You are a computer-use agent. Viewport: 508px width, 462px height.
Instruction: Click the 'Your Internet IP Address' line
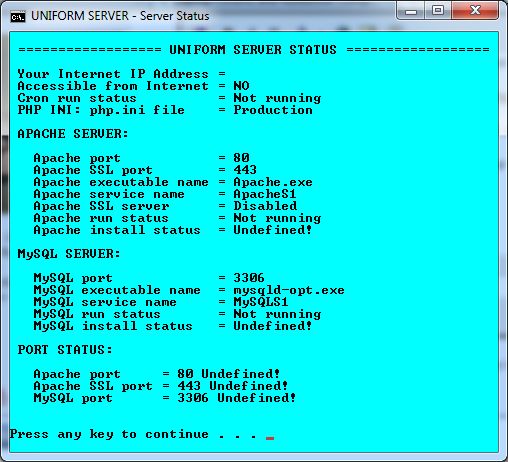pyautogui.click(x=122, y=74)
